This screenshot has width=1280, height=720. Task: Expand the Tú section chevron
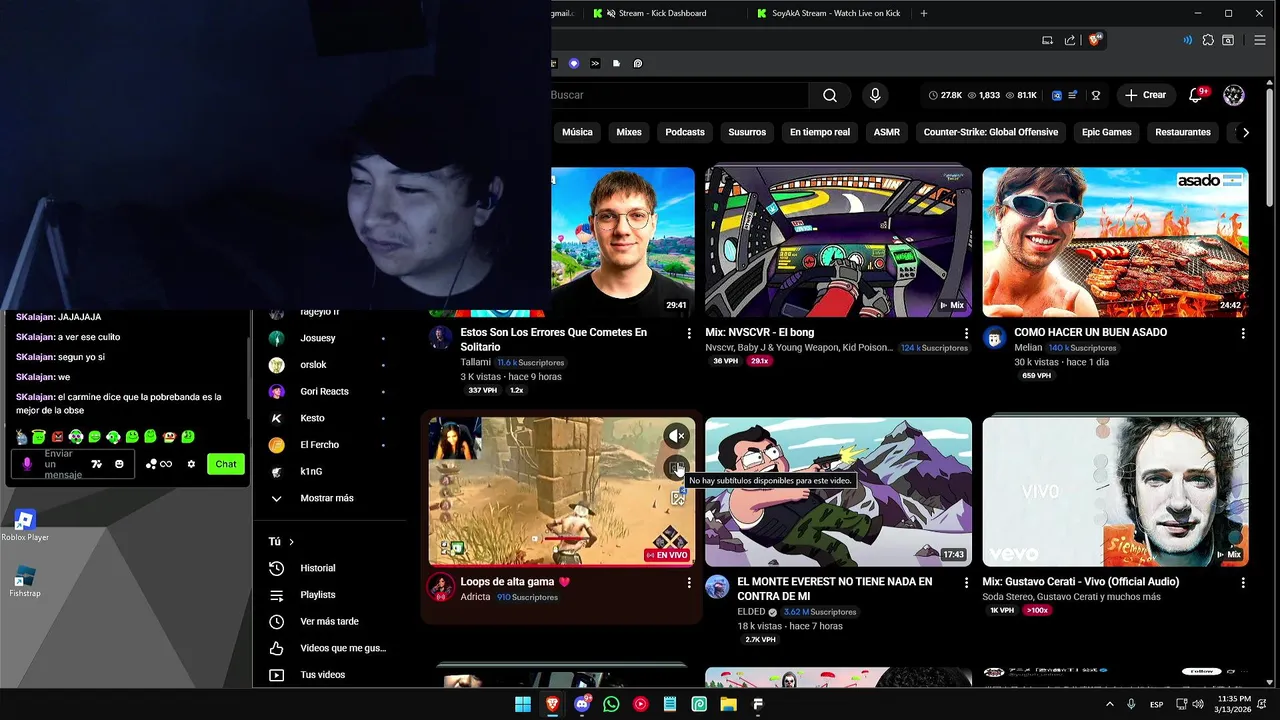[291, 542]
